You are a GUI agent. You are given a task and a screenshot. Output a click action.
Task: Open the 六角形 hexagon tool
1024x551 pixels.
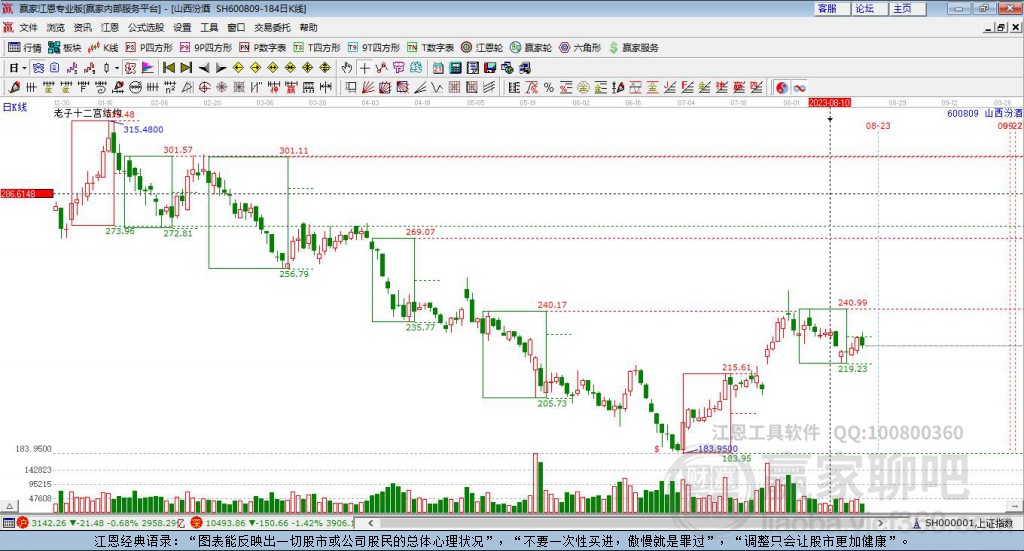580,48
